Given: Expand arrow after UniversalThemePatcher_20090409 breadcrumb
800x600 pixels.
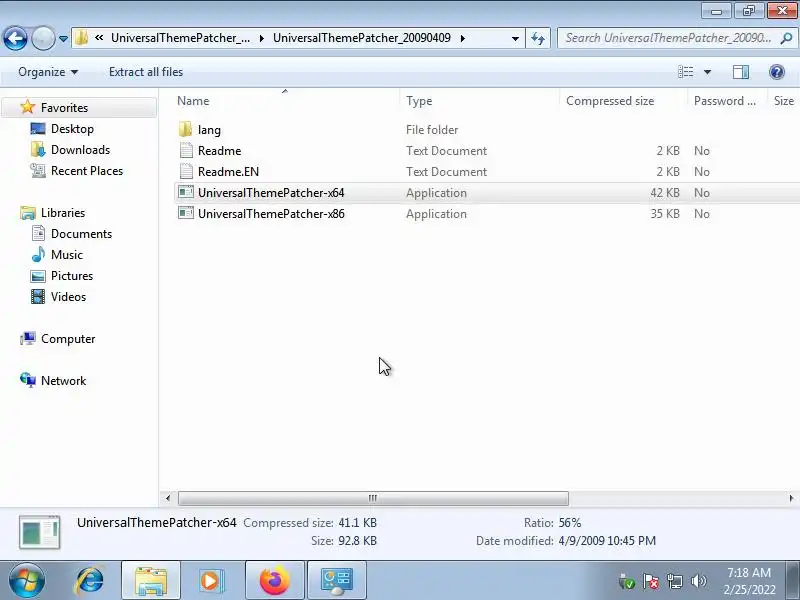Looking at the screenshot, I should pos(463,38).
